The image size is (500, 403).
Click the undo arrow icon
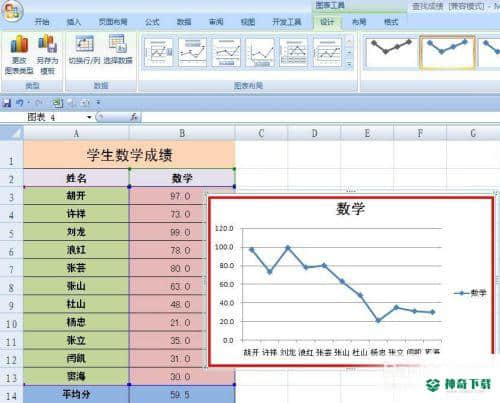coord(20,103)
